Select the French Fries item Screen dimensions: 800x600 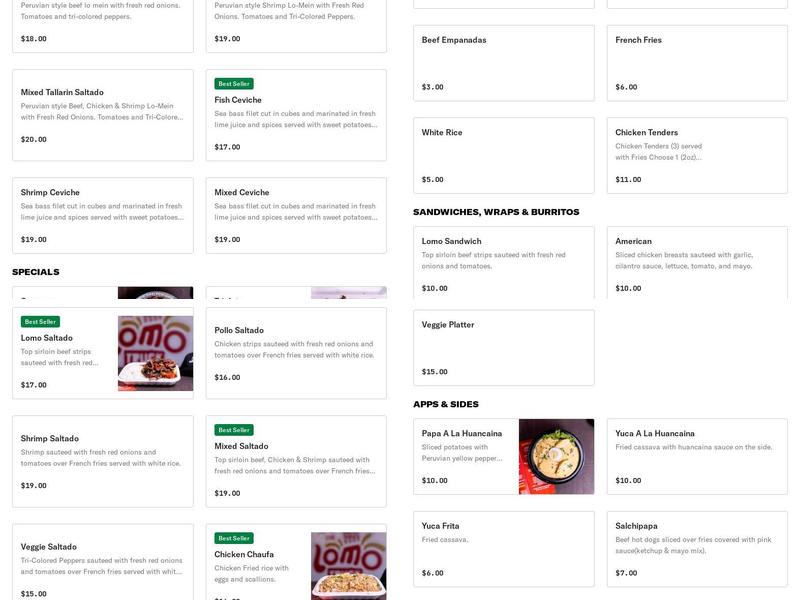click(696, 62)
